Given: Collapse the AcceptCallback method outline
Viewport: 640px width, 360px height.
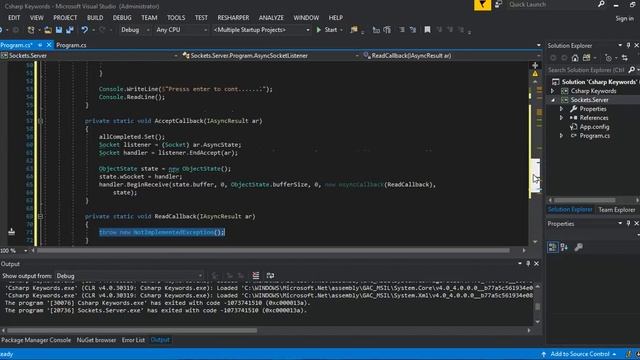Looking at the screenshot, I should coord(40,121).
